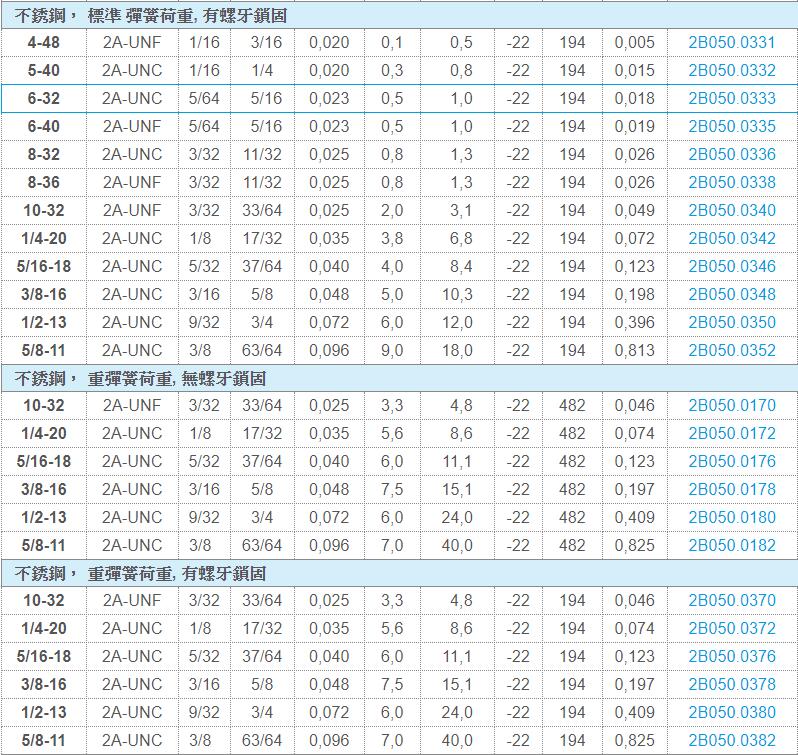
Task: Click part number 2B050.0332 link
Action: [731, 70]
